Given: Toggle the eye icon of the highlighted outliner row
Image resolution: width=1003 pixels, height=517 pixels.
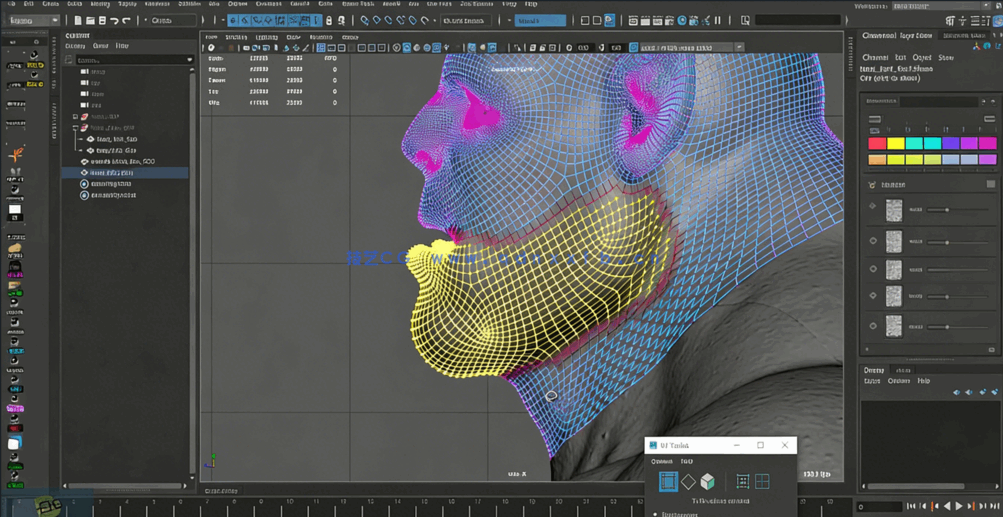Looking at the screenshot, I should pos(84,173).
